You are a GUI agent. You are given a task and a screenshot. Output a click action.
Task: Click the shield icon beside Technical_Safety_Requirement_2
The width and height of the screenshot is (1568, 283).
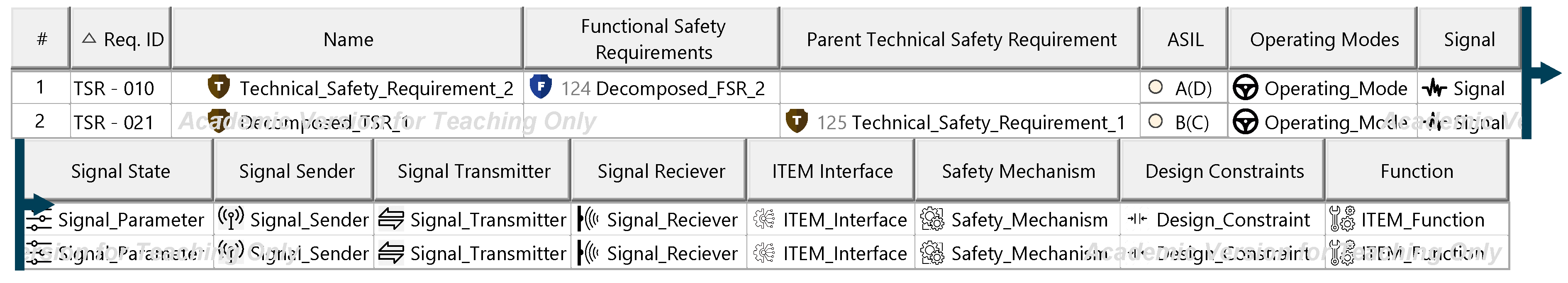coord(219,86)
